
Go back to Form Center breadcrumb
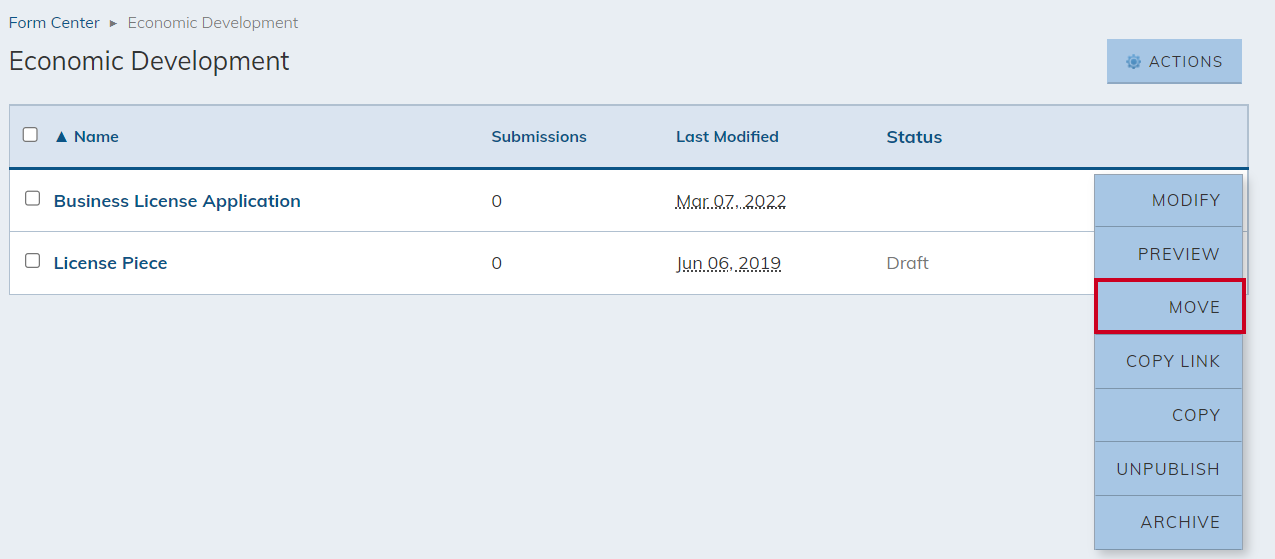(x=54, y=23)
